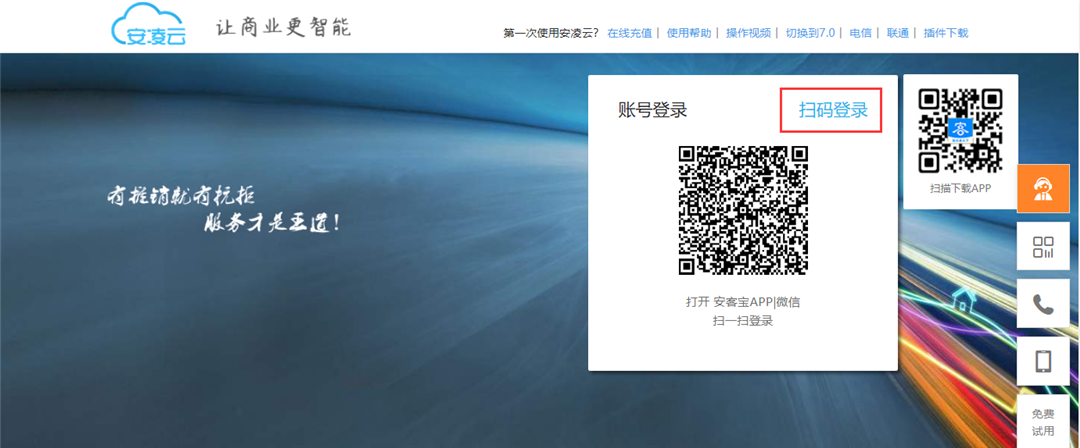Click the 免费试用 free trial button
The image size is (1080, 448).
tap(1043, 422)
